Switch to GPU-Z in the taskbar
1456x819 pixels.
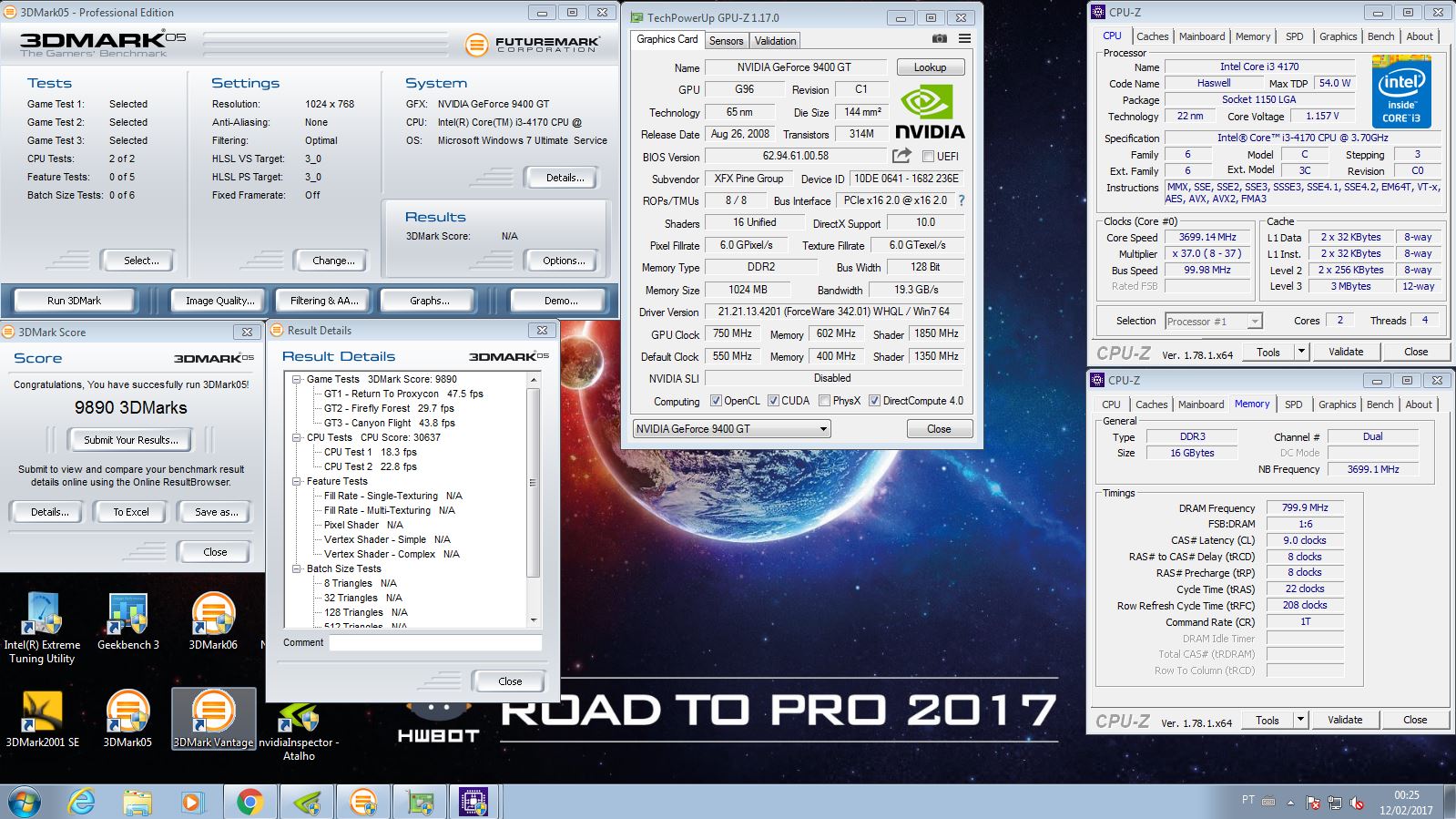point(419,802)
